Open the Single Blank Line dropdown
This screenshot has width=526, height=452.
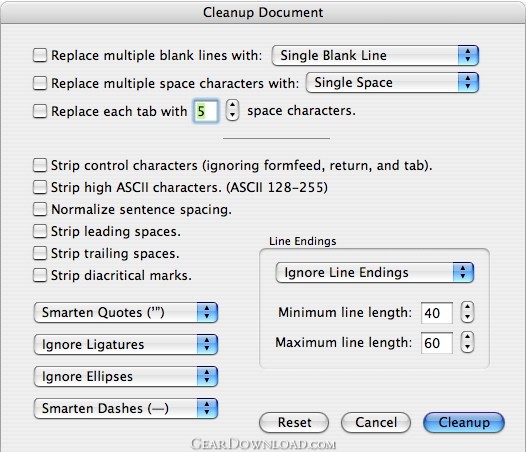pos(375,55)
